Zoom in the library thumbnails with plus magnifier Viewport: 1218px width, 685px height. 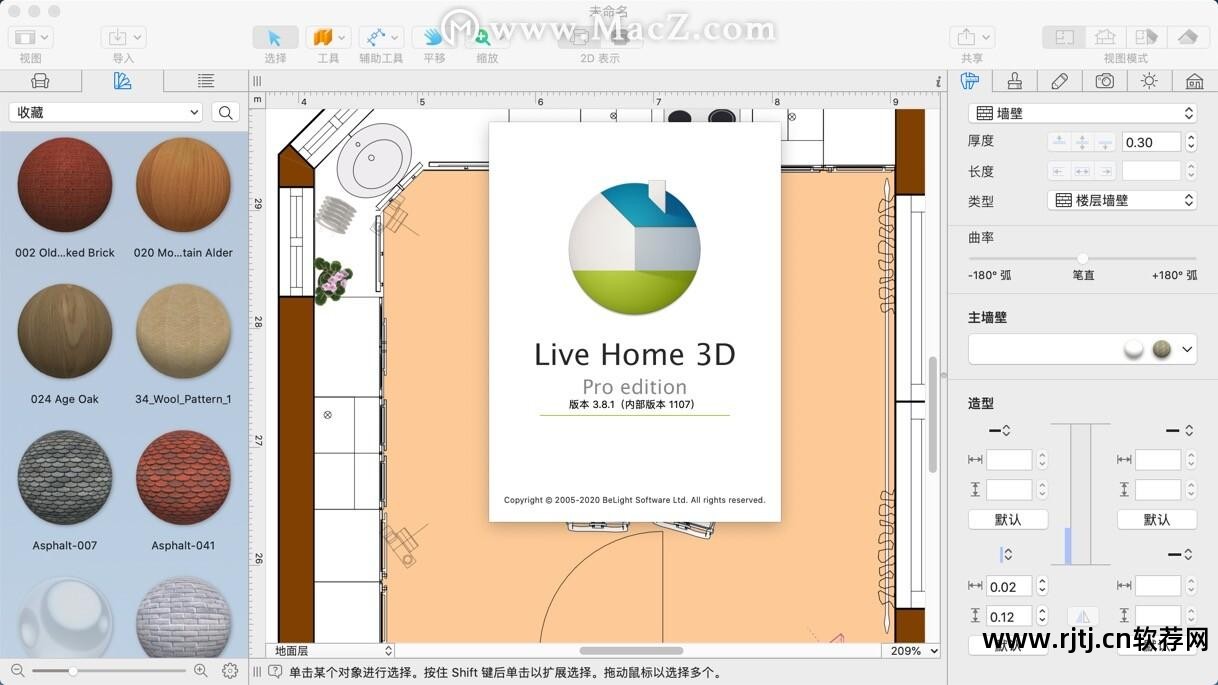pos(201,671)
